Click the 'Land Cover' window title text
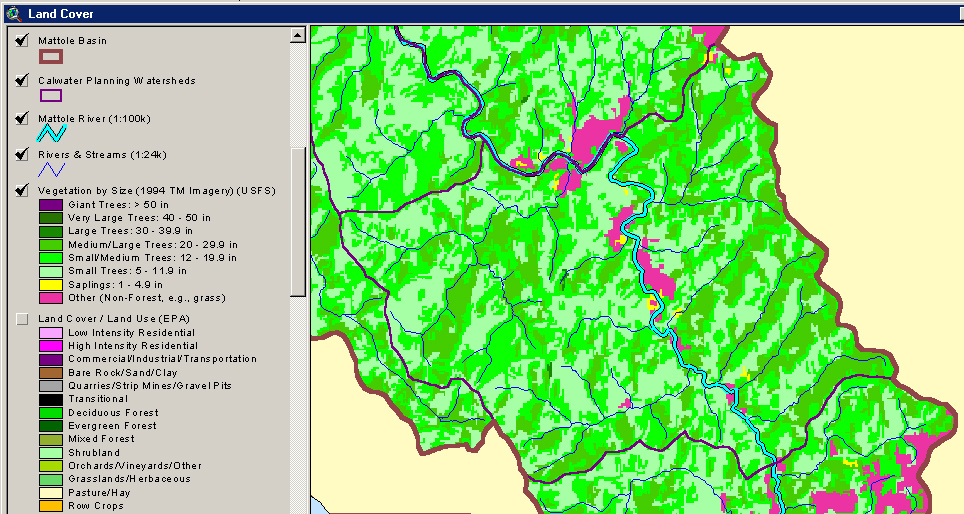964x514 pixels. [x=61, y=14]
